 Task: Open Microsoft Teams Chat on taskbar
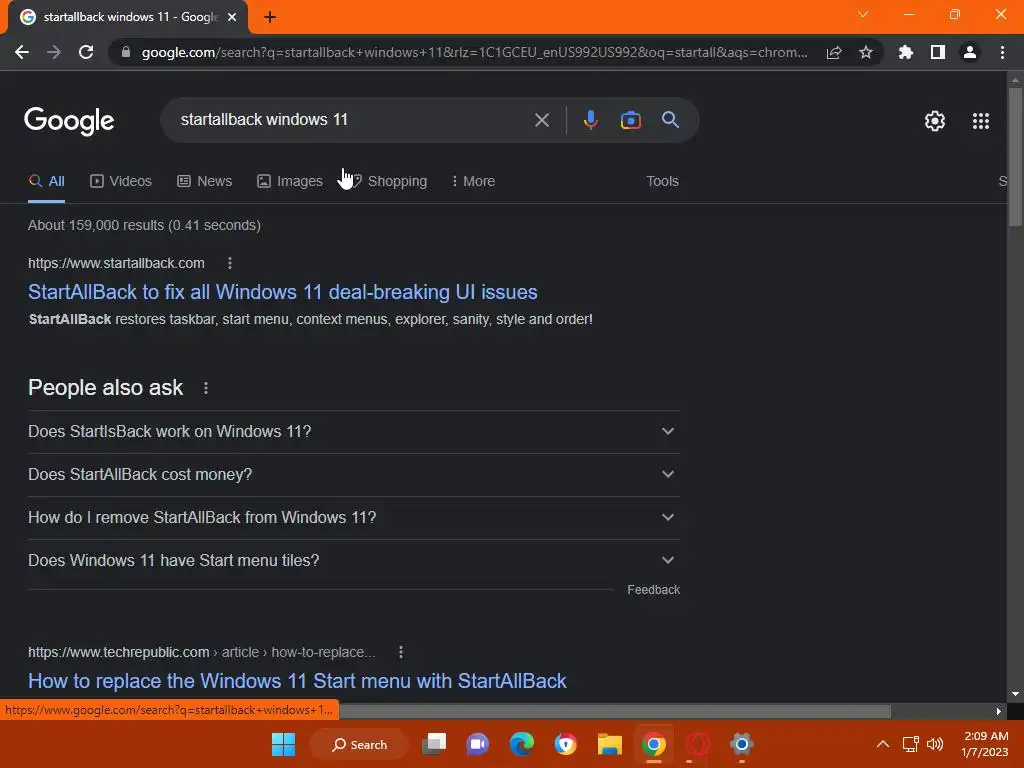click(x=477, y=744)
